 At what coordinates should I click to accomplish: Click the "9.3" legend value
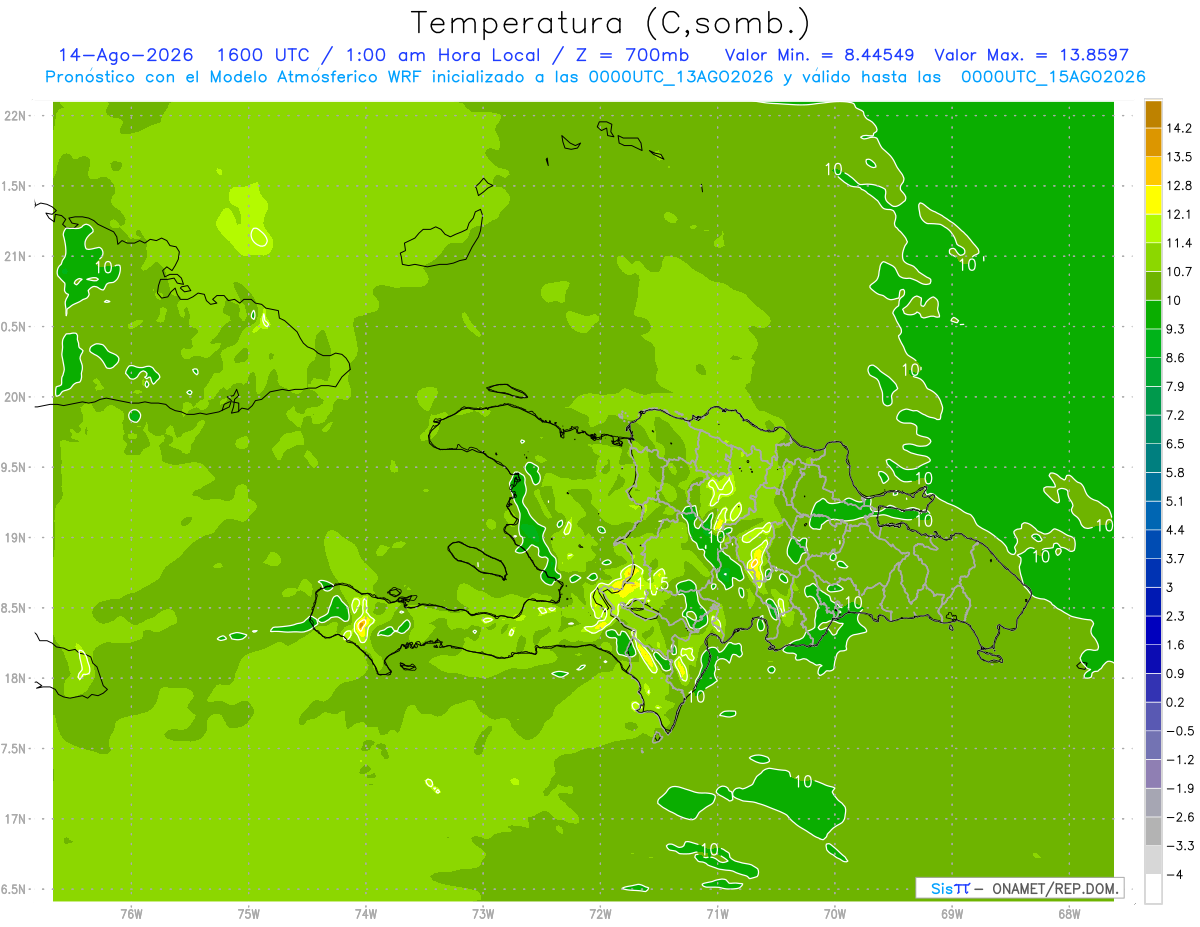pos(1177,329)
